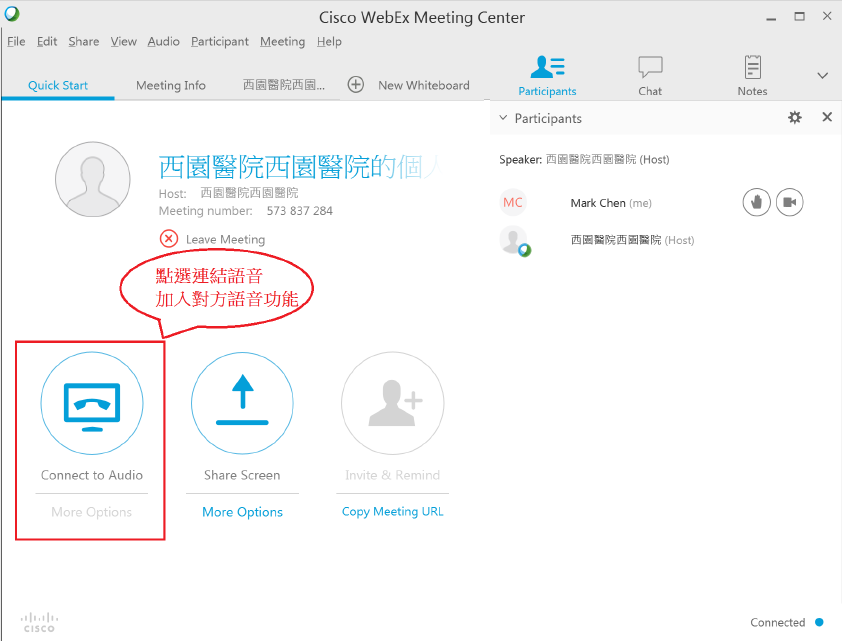Expand more panel options chevron
842x641 pixels.
(823, 76)
